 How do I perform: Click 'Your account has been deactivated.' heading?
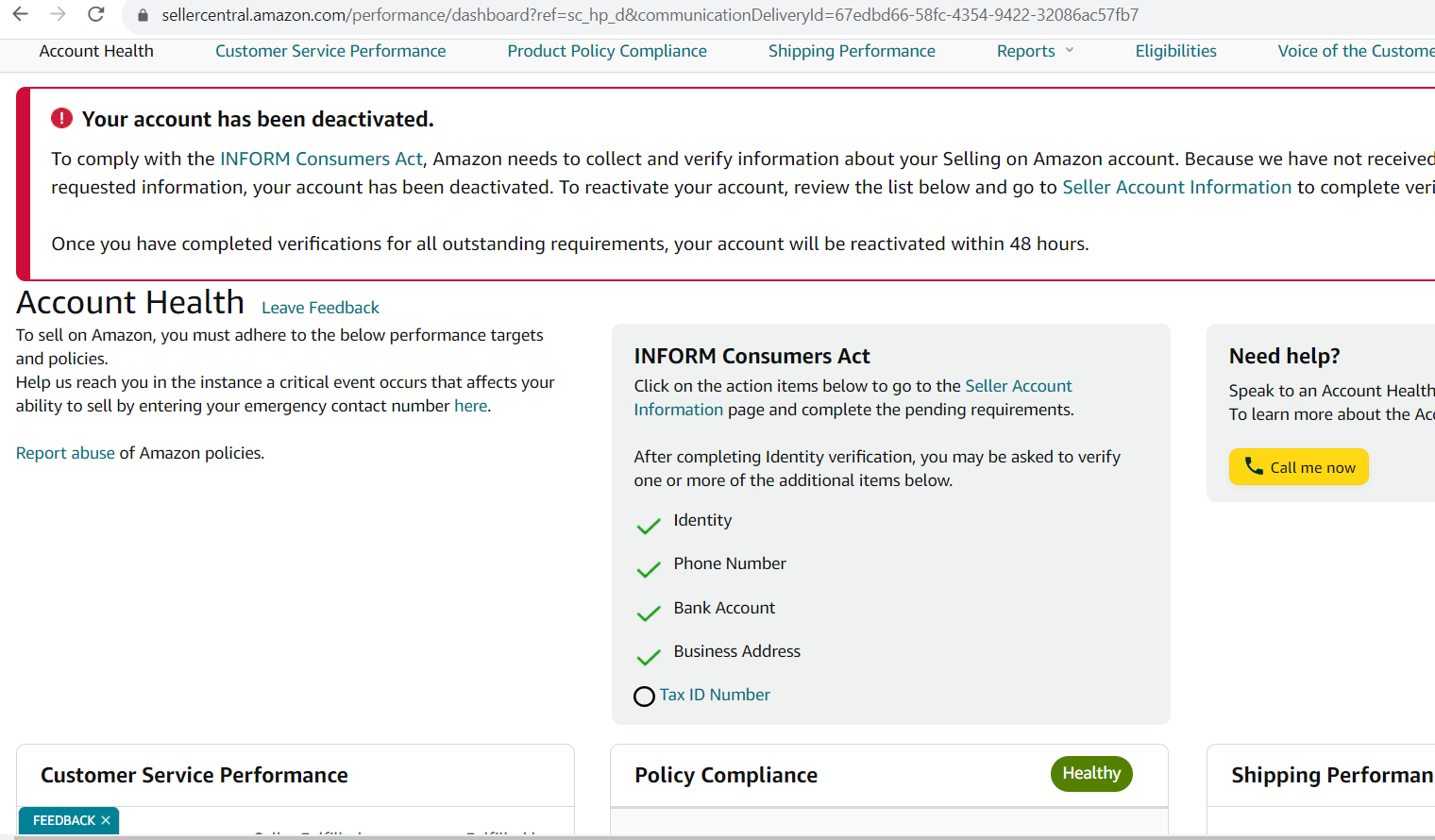(258, 119)
